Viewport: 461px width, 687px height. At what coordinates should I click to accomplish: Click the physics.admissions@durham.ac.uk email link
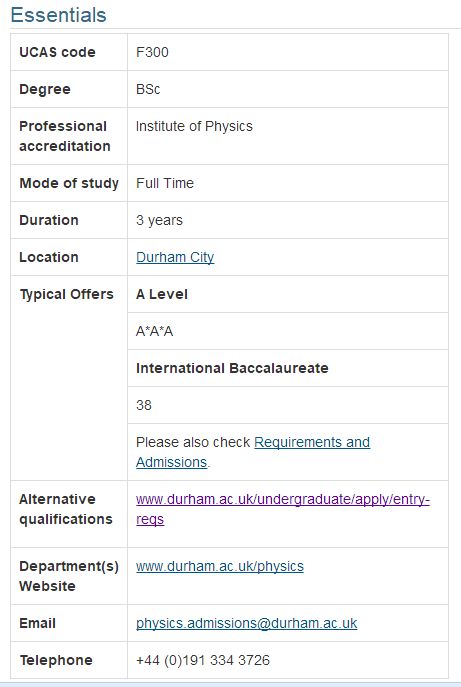click(x=246, y=623)
